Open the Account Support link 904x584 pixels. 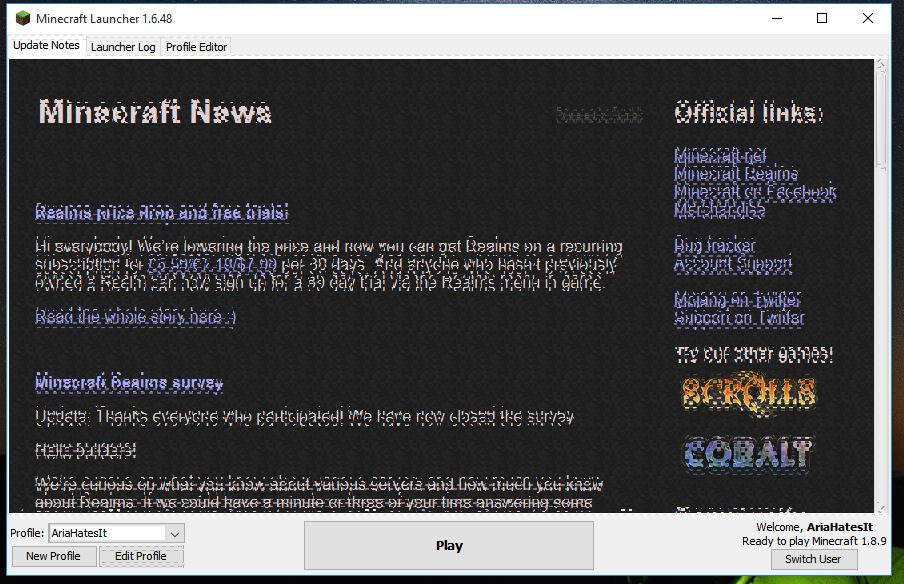(x=733, y=264)
